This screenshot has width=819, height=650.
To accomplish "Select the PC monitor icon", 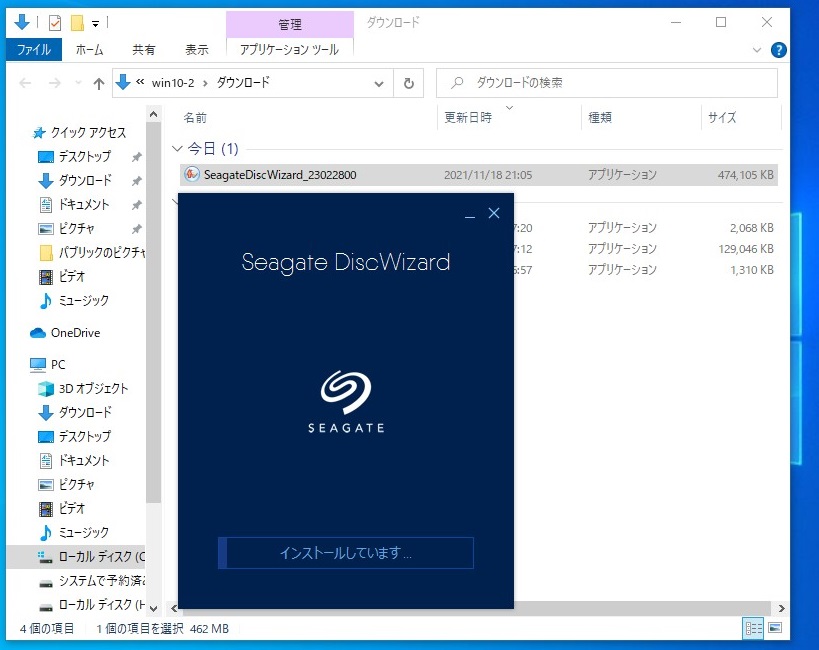I will click(x=38, y=364).
